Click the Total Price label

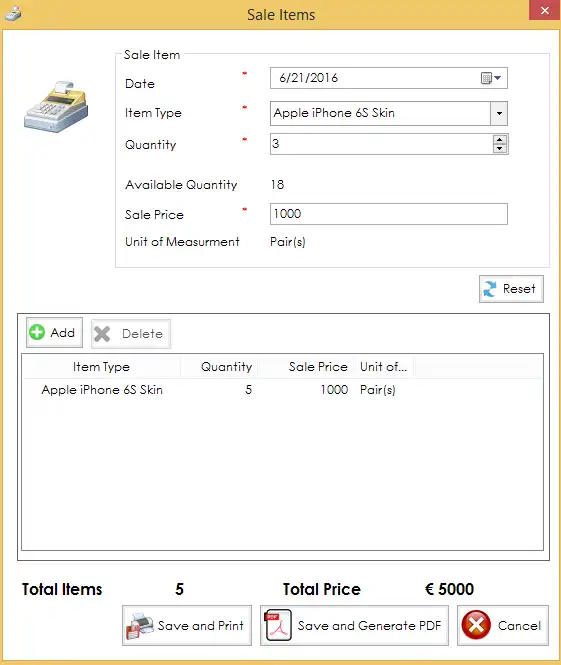click(321, 589)
